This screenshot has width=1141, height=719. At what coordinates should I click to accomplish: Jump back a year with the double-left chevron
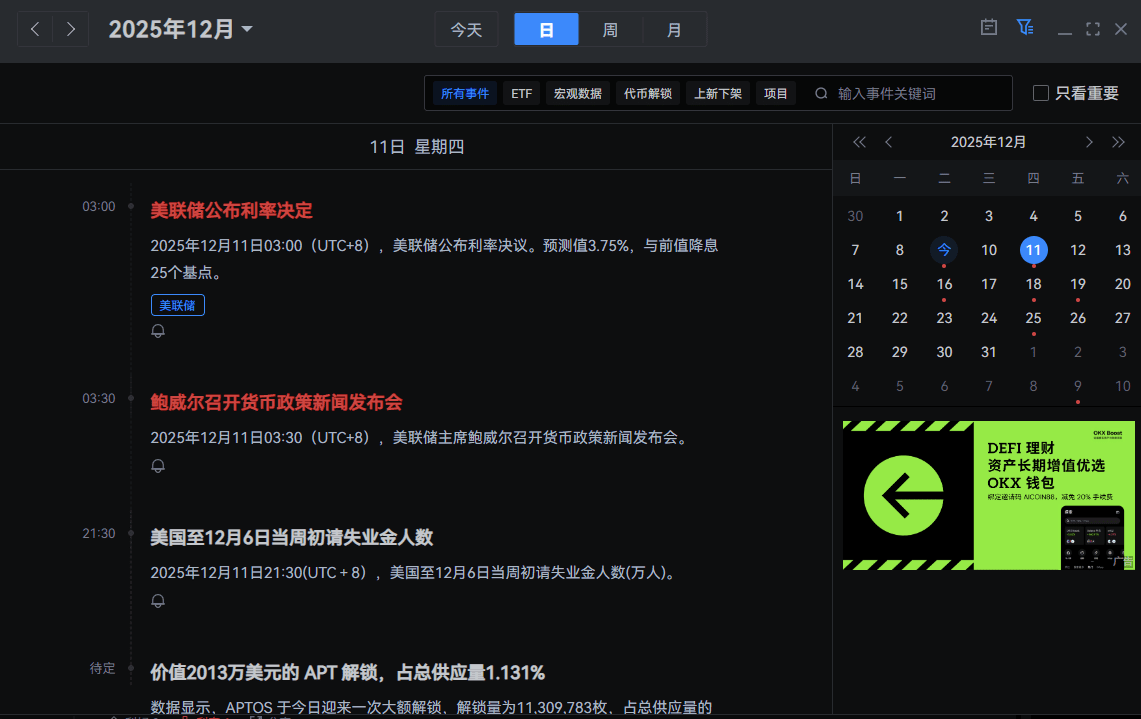[x=858, y=142]
